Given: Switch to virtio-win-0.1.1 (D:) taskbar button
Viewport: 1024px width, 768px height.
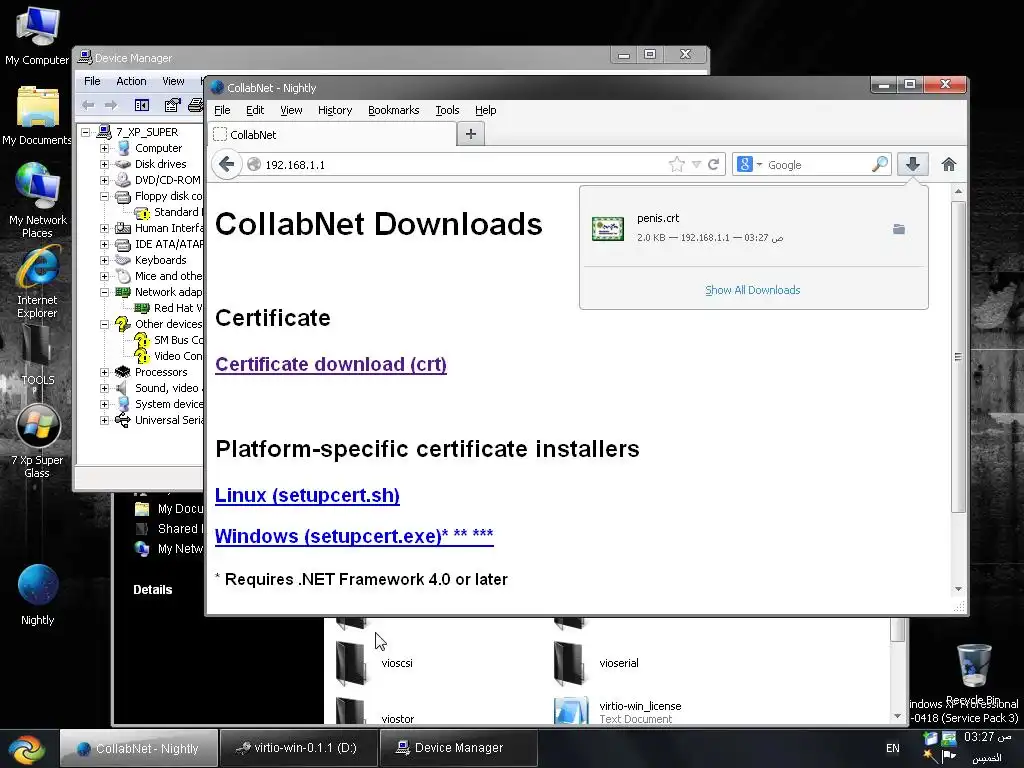Looking at the screenshot, I should (x=298, y=748).
